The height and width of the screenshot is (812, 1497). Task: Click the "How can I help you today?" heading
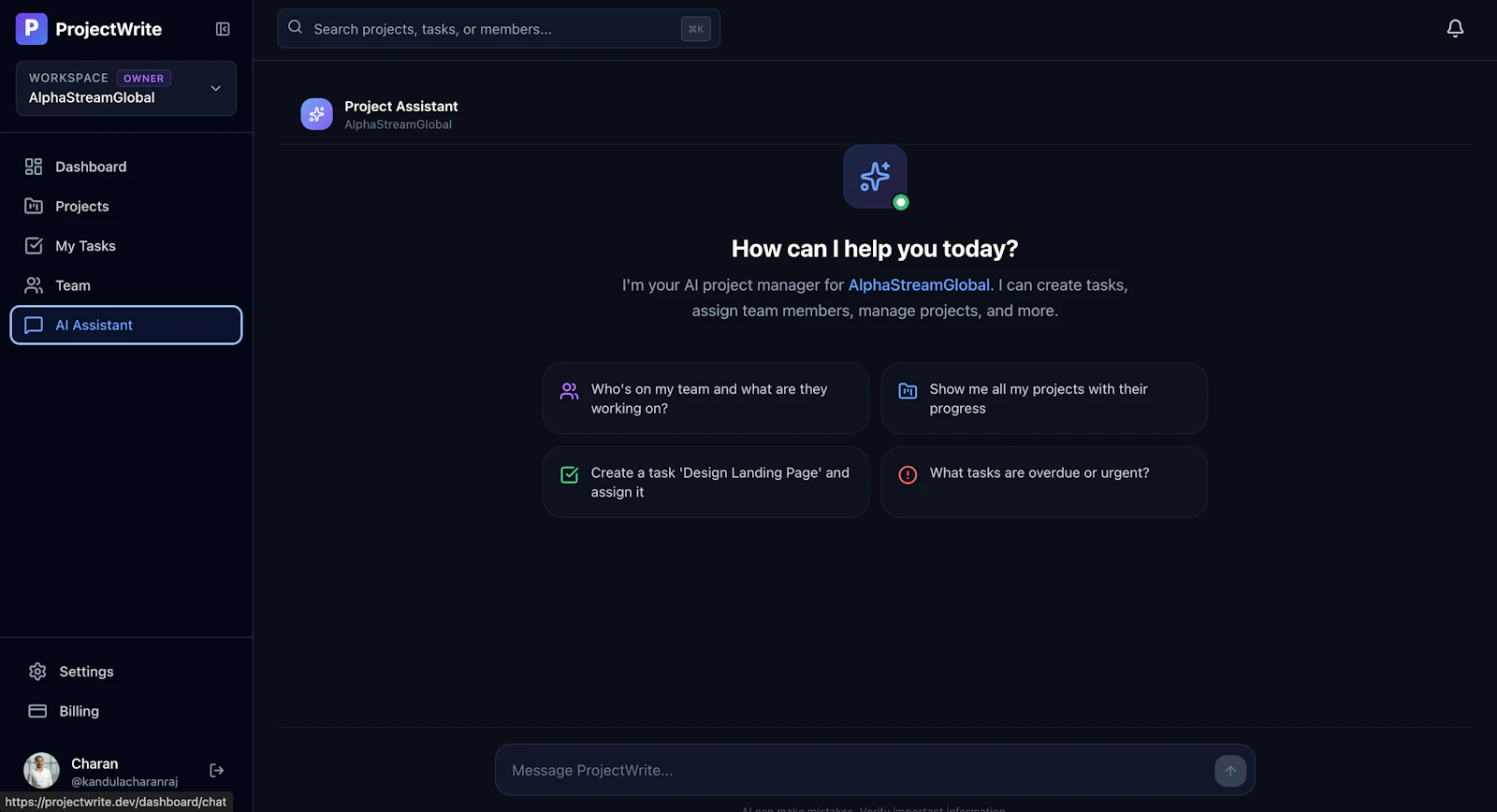point(875,249)
